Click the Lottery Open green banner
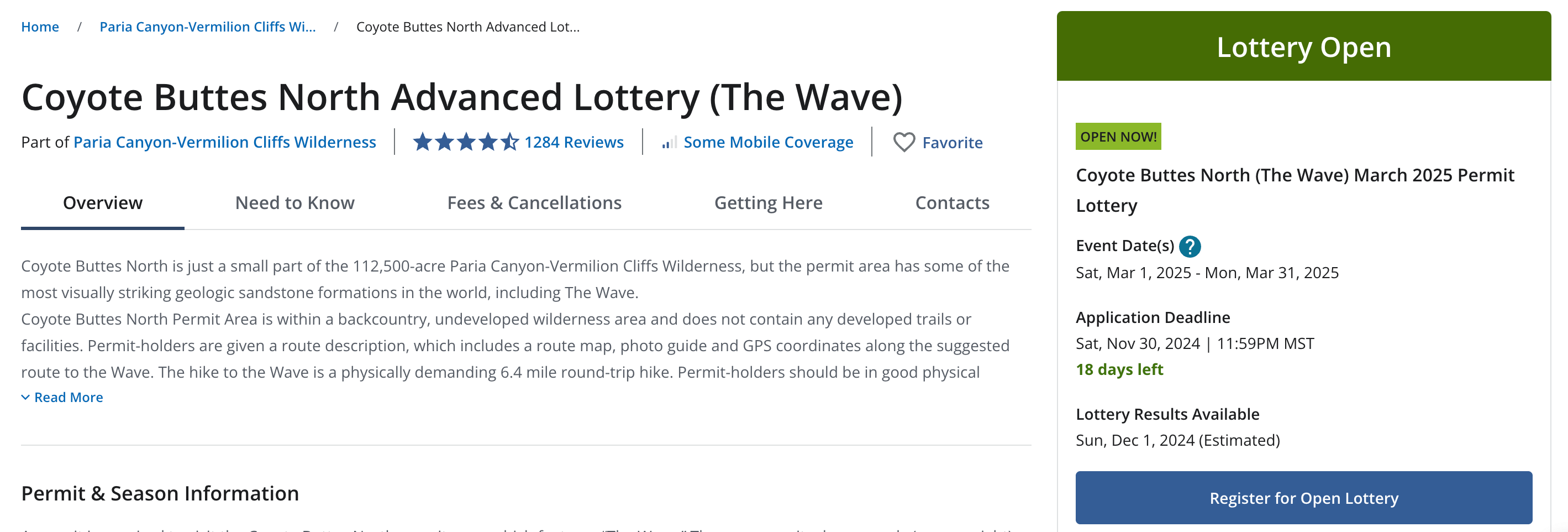This screenshot has width=1568, height=532. (x=1303, y=47)
